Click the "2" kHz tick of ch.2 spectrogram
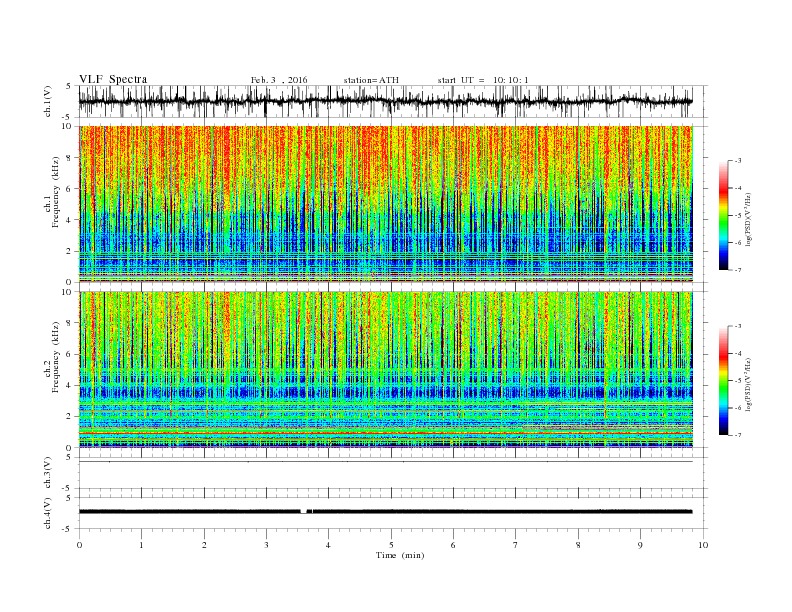The height and width of the screenshot is (612, 792). coord(70,417)
